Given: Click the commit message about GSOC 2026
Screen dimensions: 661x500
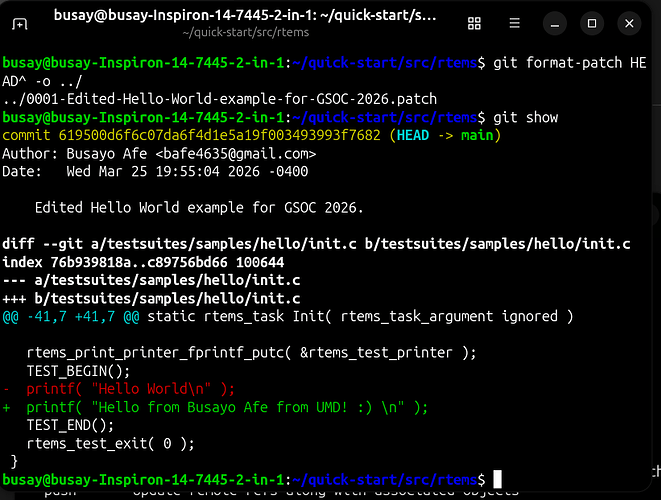Looking at the screenshot, I should (199, 209).
